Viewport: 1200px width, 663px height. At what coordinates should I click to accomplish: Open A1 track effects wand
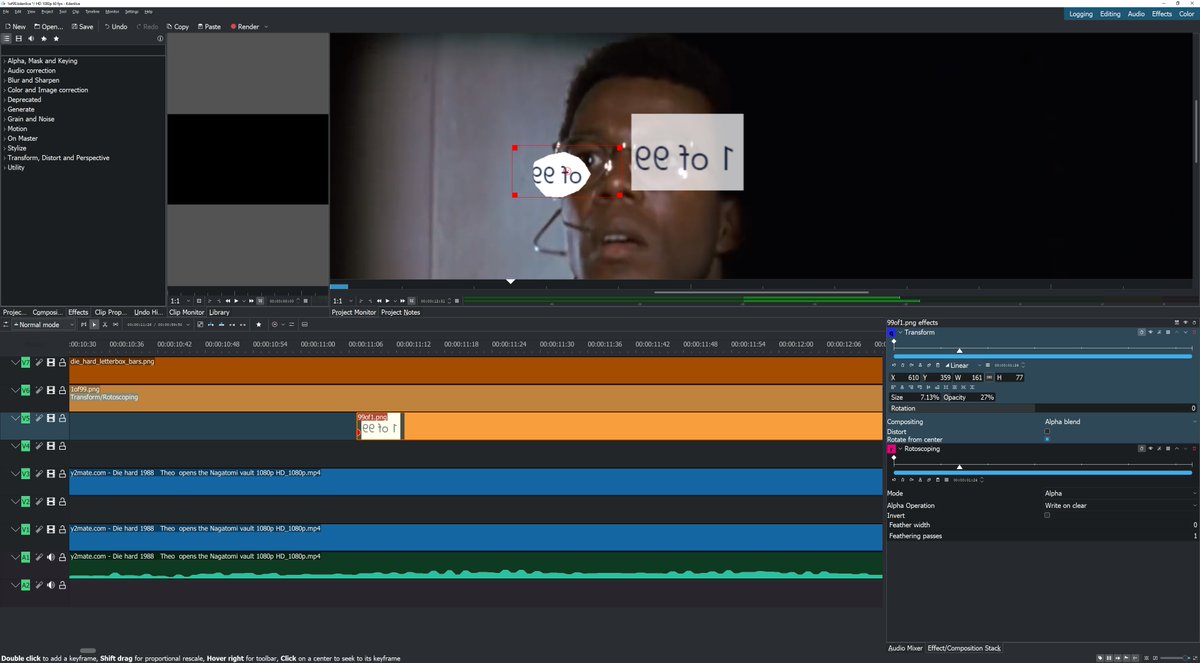click(39, 557)
